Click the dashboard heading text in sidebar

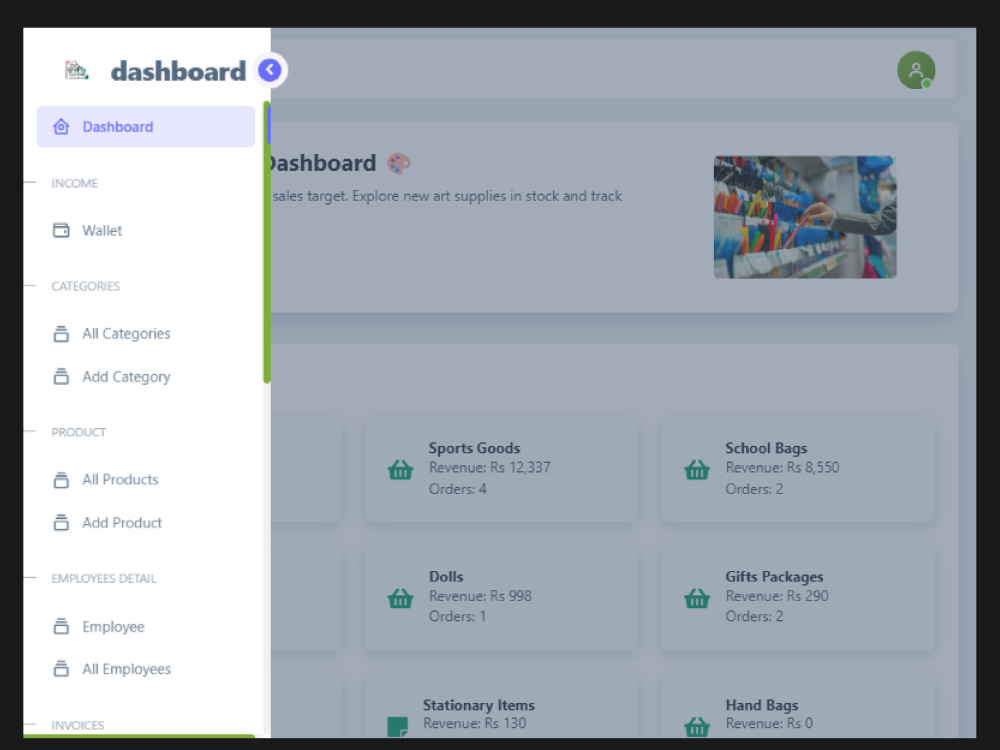pyautogui.click(x=178, y=71)
